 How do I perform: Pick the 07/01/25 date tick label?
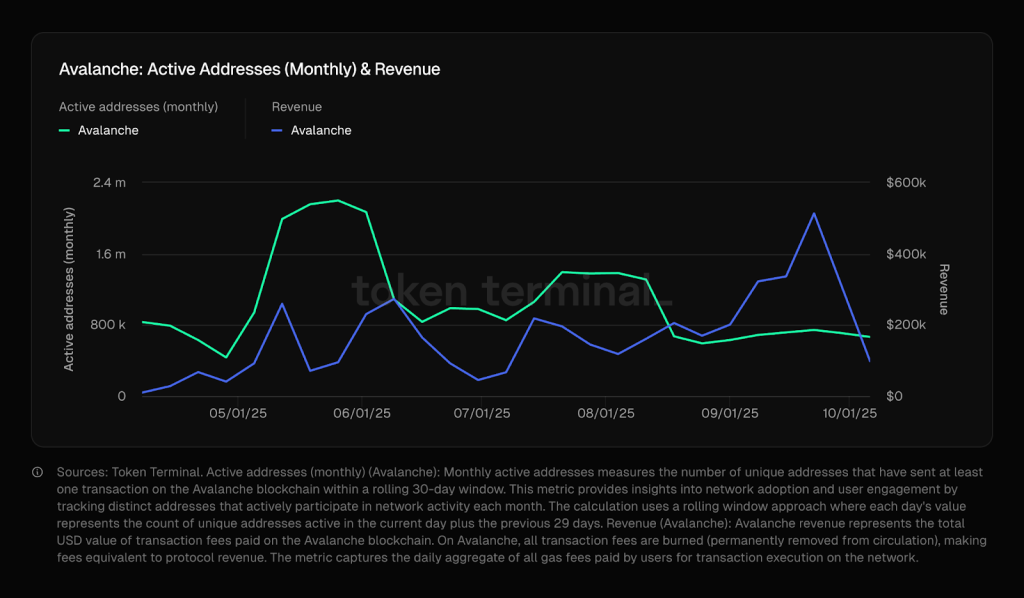tap(482, 413)
